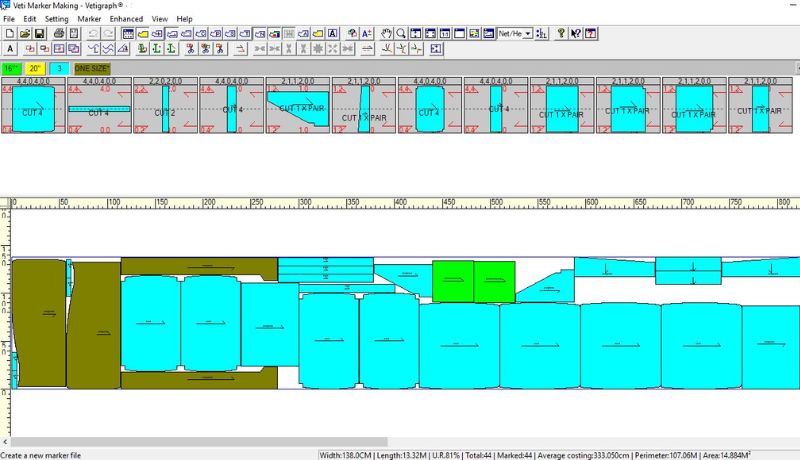
Task: Click the horizontal scrollbar thumb
Action: click(199, 442)
